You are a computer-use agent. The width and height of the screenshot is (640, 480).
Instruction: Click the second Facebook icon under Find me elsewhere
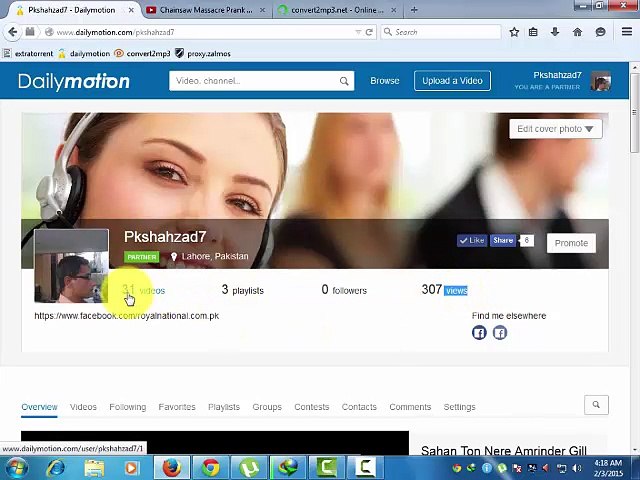(x=500, y=333)
